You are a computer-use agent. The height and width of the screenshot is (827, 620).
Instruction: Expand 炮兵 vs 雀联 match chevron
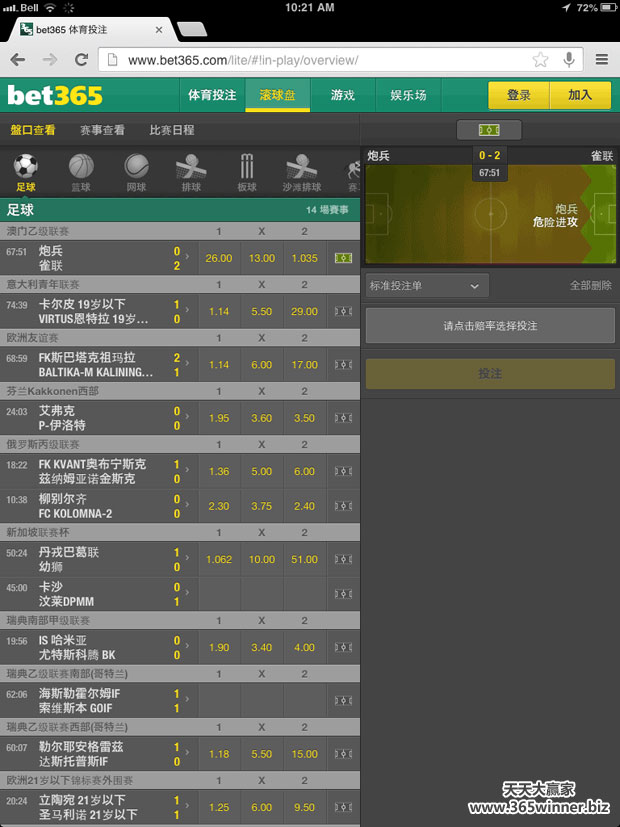pos(188,257)
